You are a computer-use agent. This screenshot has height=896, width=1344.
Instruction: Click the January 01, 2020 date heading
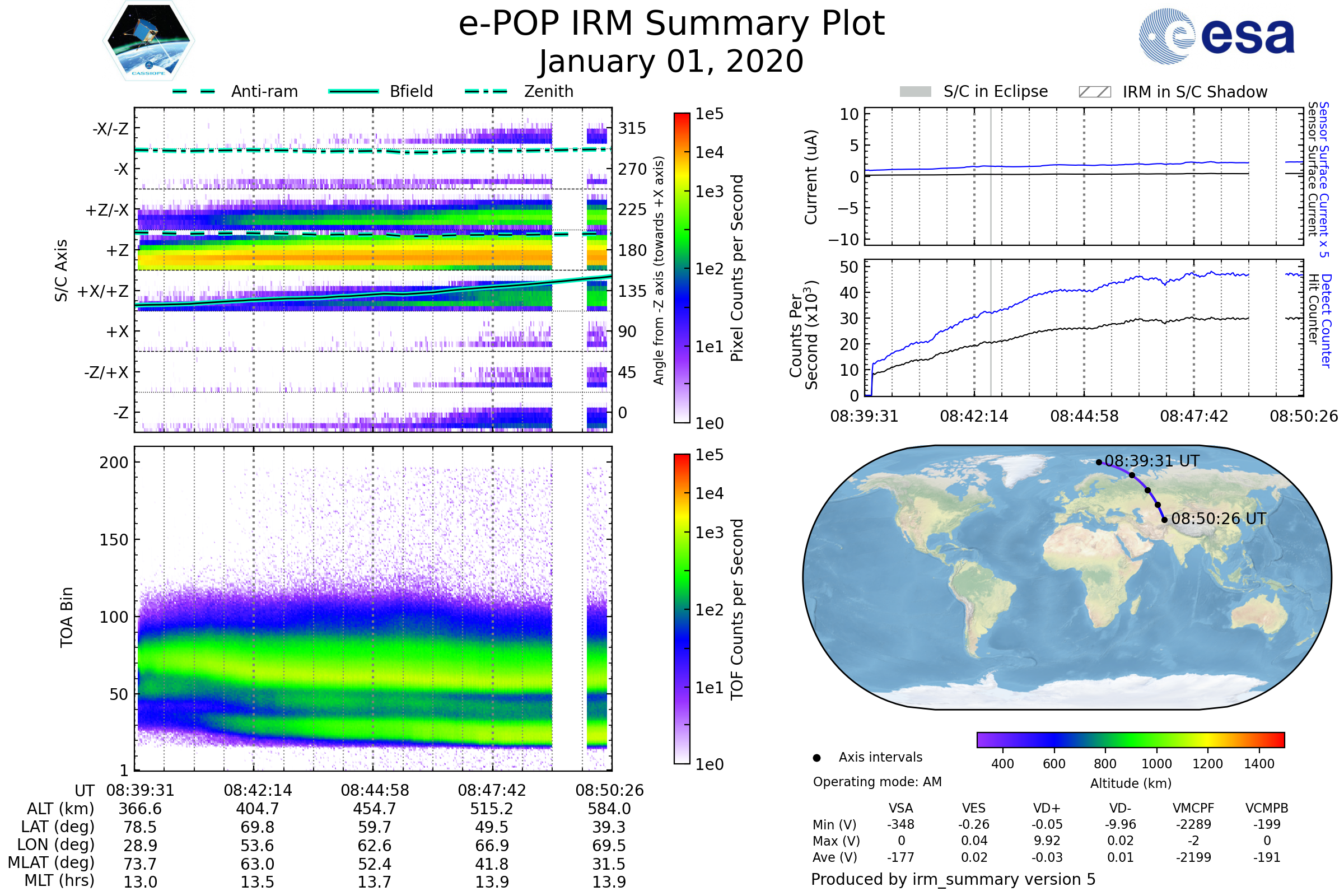tap(671, 62)
